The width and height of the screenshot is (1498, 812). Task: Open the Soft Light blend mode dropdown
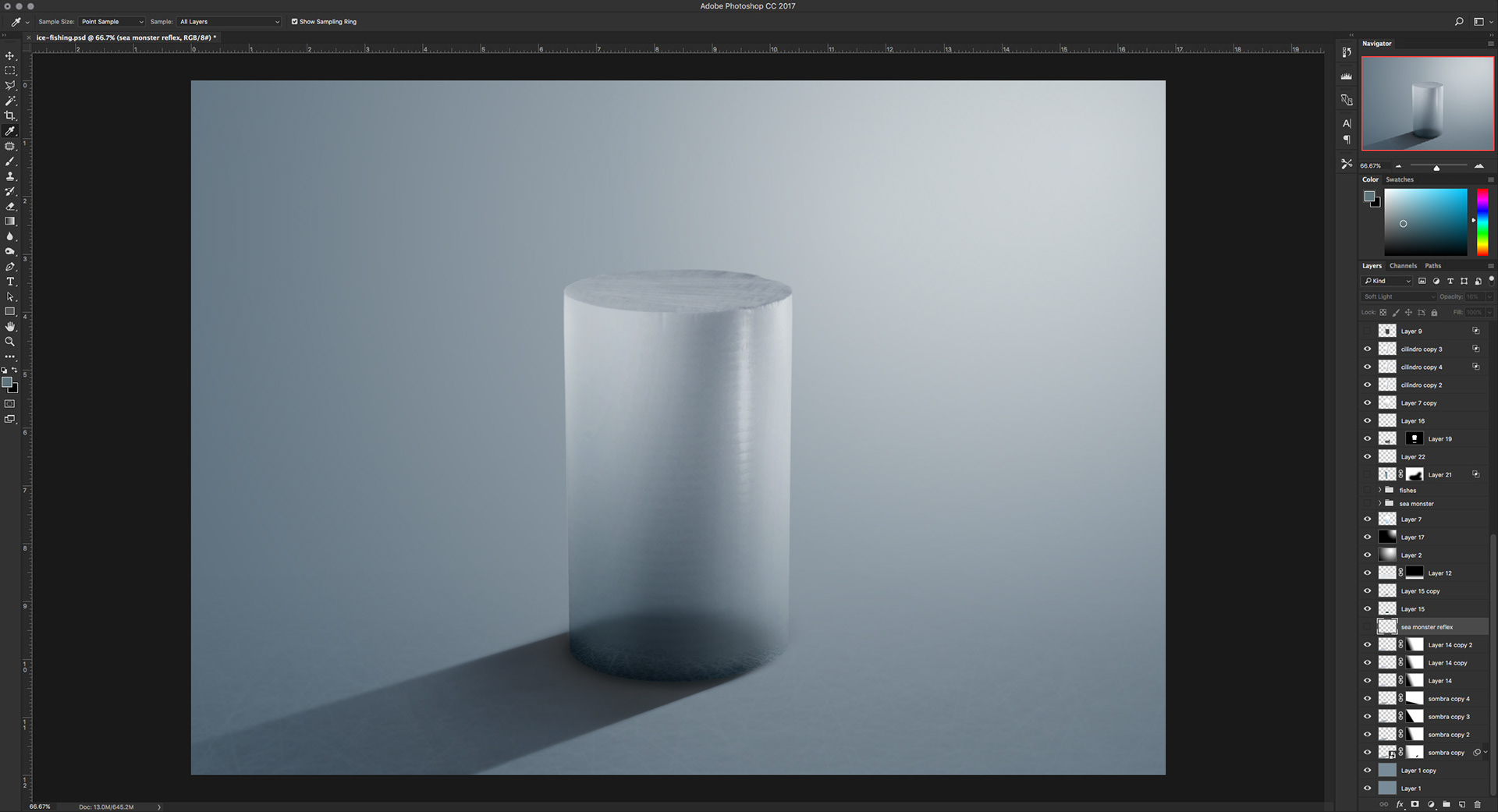click(1399, 296)
